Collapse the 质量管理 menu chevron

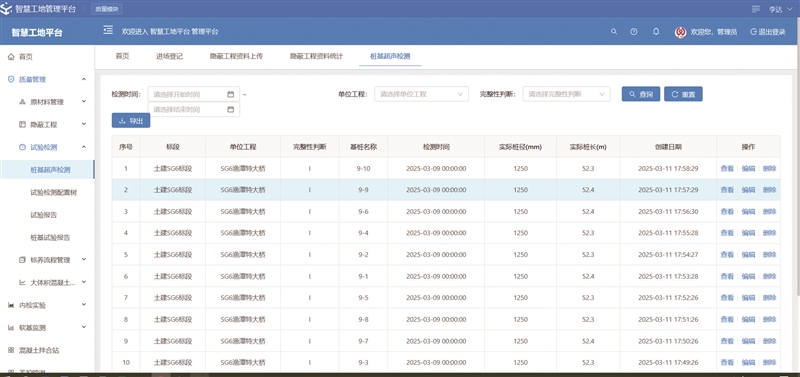(x=84, y=80)
